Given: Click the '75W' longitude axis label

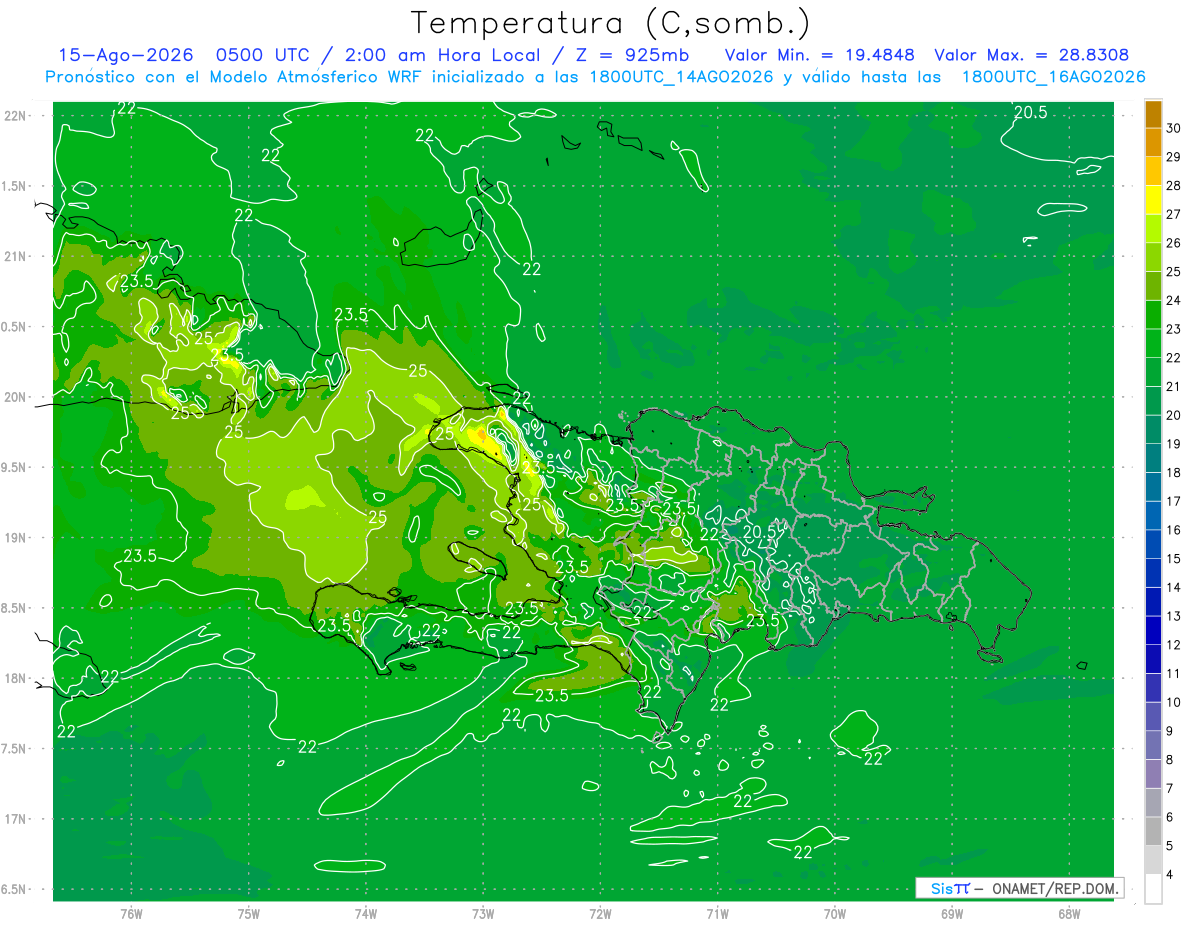Looking at the screenshot, I should pos(249,913).
